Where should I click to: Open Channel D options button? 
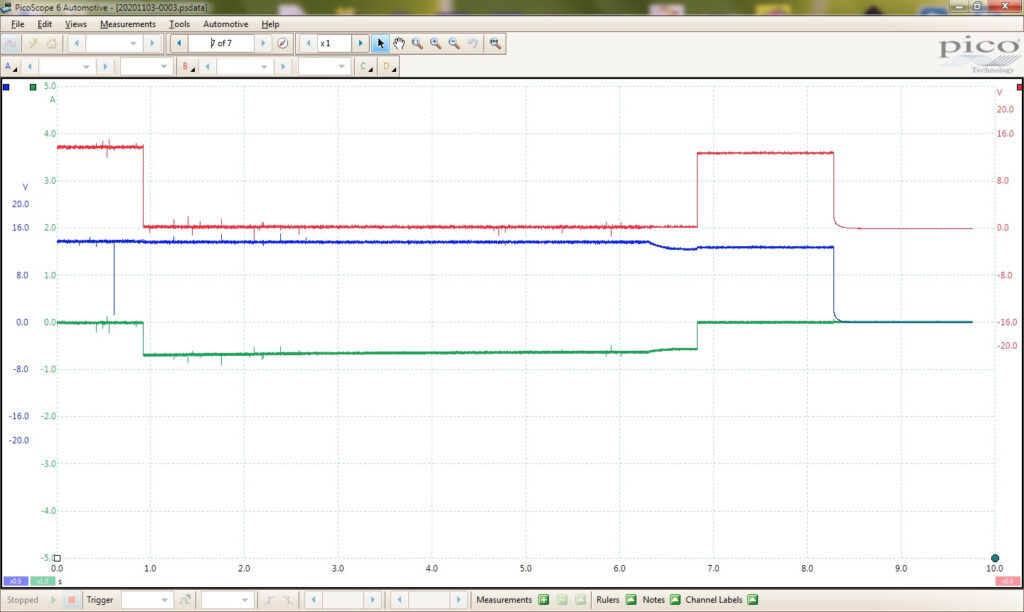click(x=389, y=67)
